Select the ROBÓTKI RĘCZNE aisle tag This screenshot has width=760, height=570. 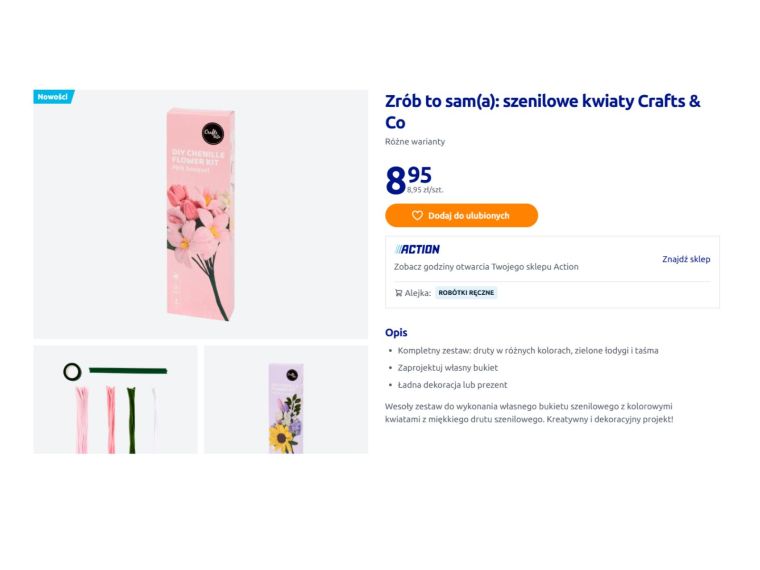coord(467,293)
